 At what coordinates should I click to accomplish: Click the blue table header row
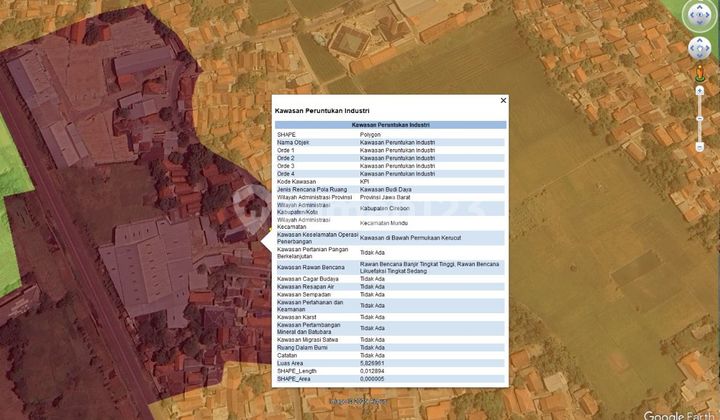pyautogui.click(x=390, y=125)
